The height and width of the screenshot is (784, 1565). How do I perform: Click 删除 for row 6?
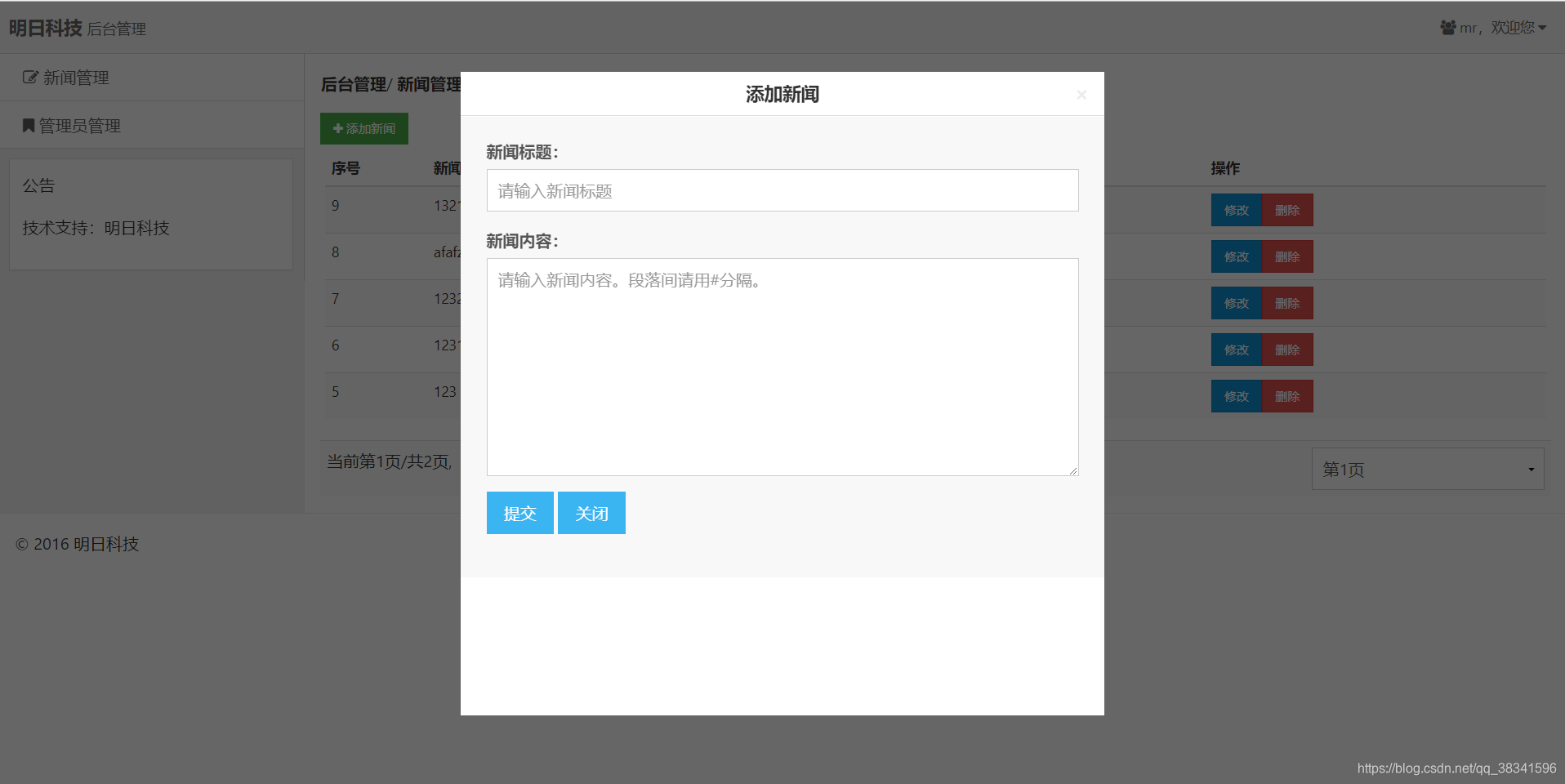click(1288, 350)
